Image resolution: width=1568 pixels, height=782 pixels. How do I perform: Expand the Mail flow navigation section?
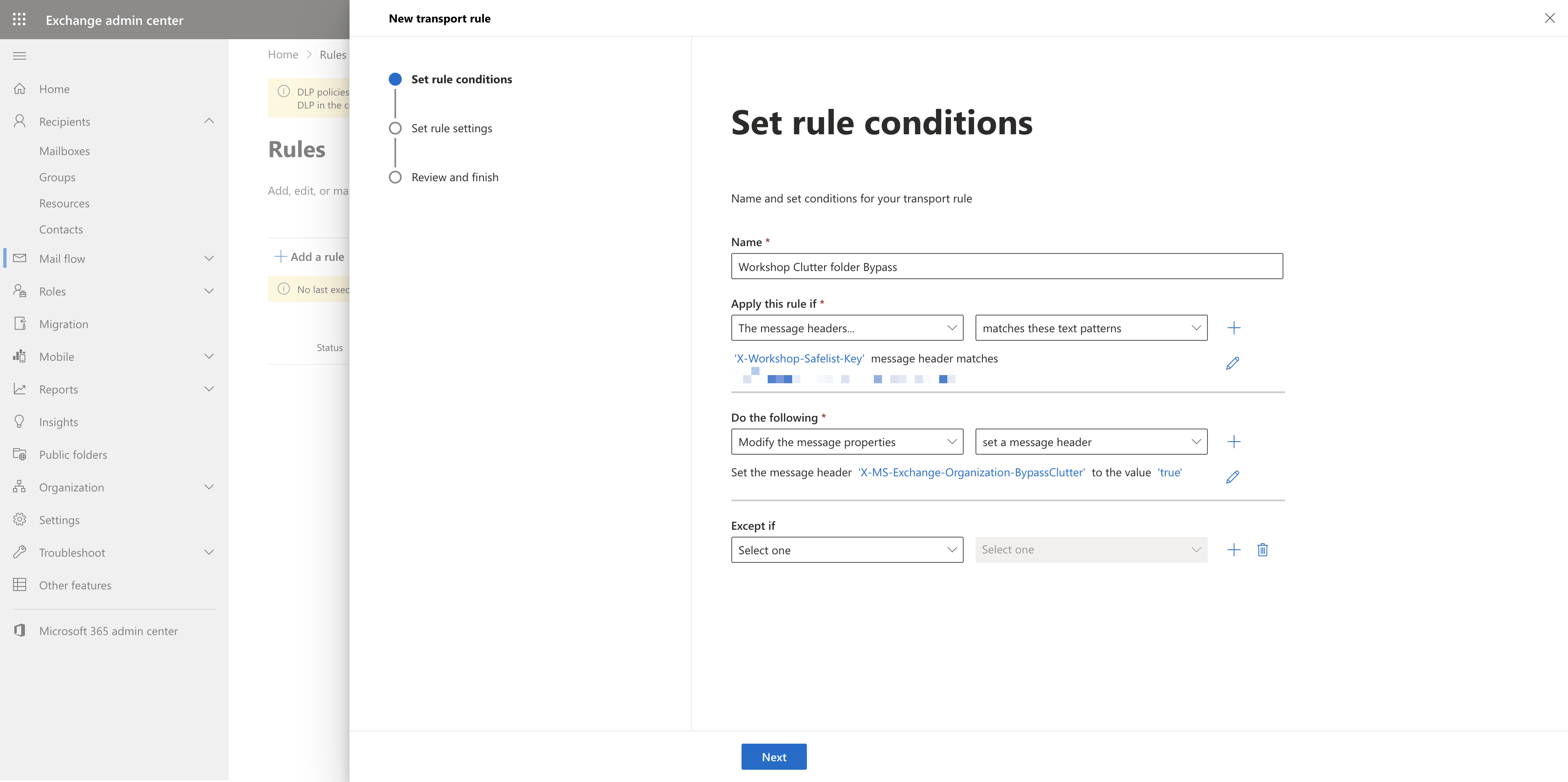pos(209,259)
